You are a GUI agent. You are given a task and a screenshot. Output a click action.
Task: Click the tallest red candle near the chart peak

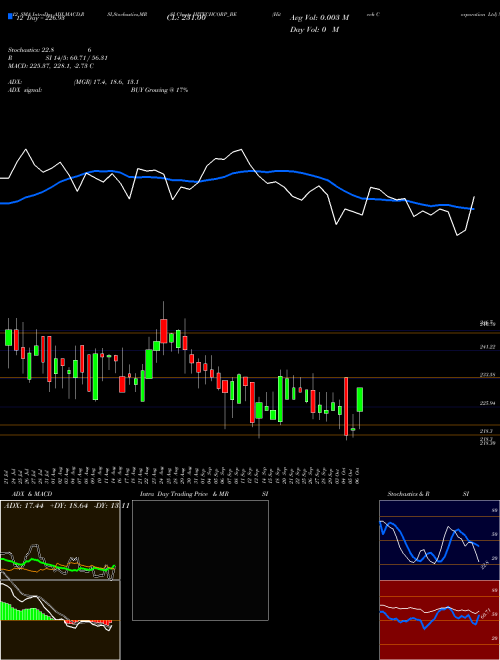pos(164,331)
